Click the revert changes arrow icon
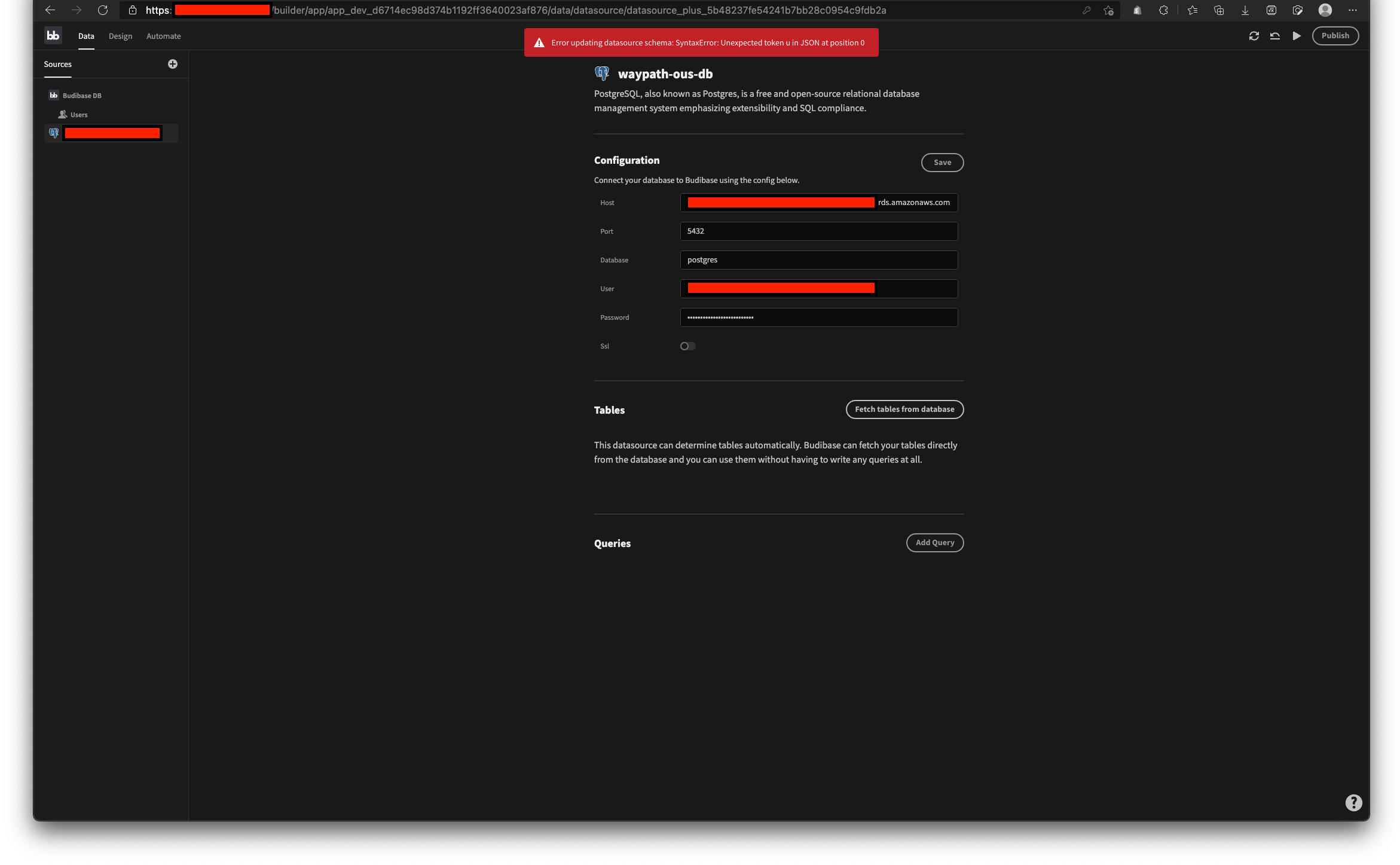Image resolution: width=1400 pixels, height=865 pixels. click(x=1274, y=36)
